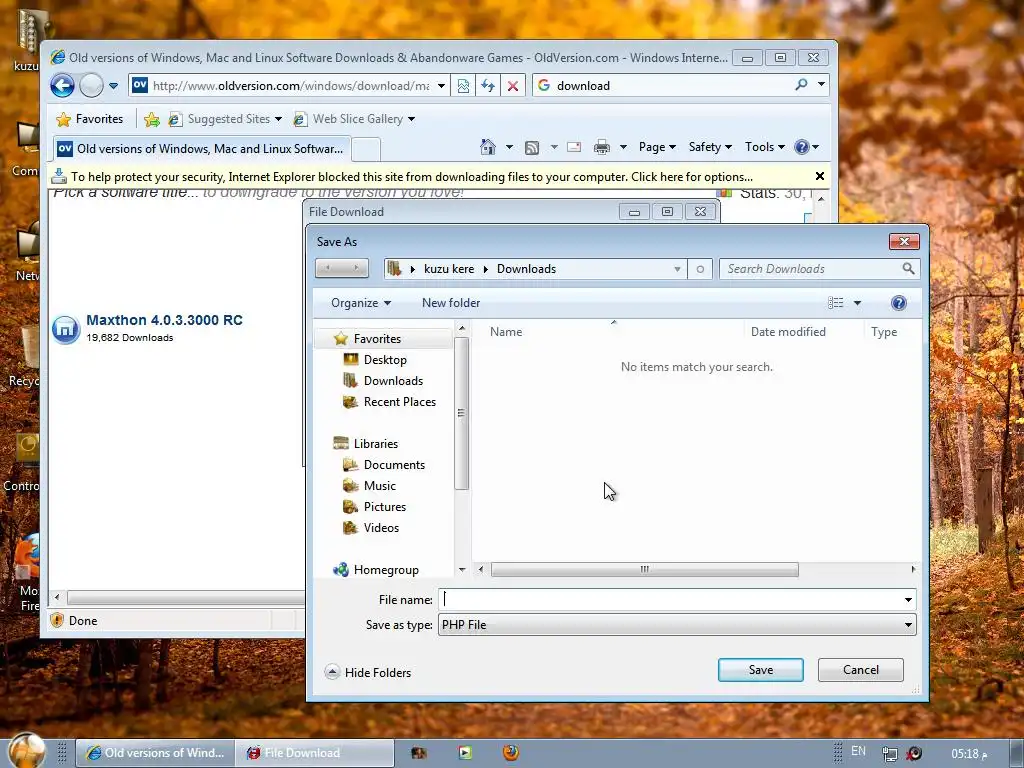
Task: Click in the File name input field
Action: (x=669, y=600)
